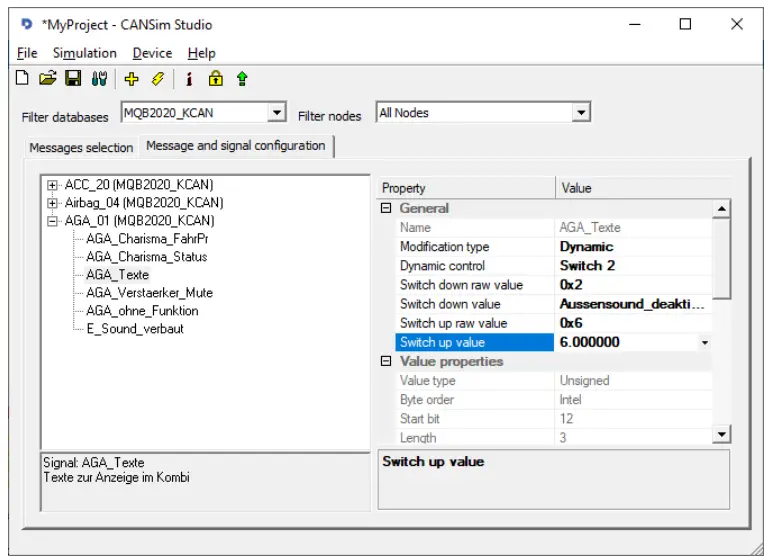Image resolution: width=771 pixels, height=559 pixels.
Task: Collapse the General property section
Action: 386,208
